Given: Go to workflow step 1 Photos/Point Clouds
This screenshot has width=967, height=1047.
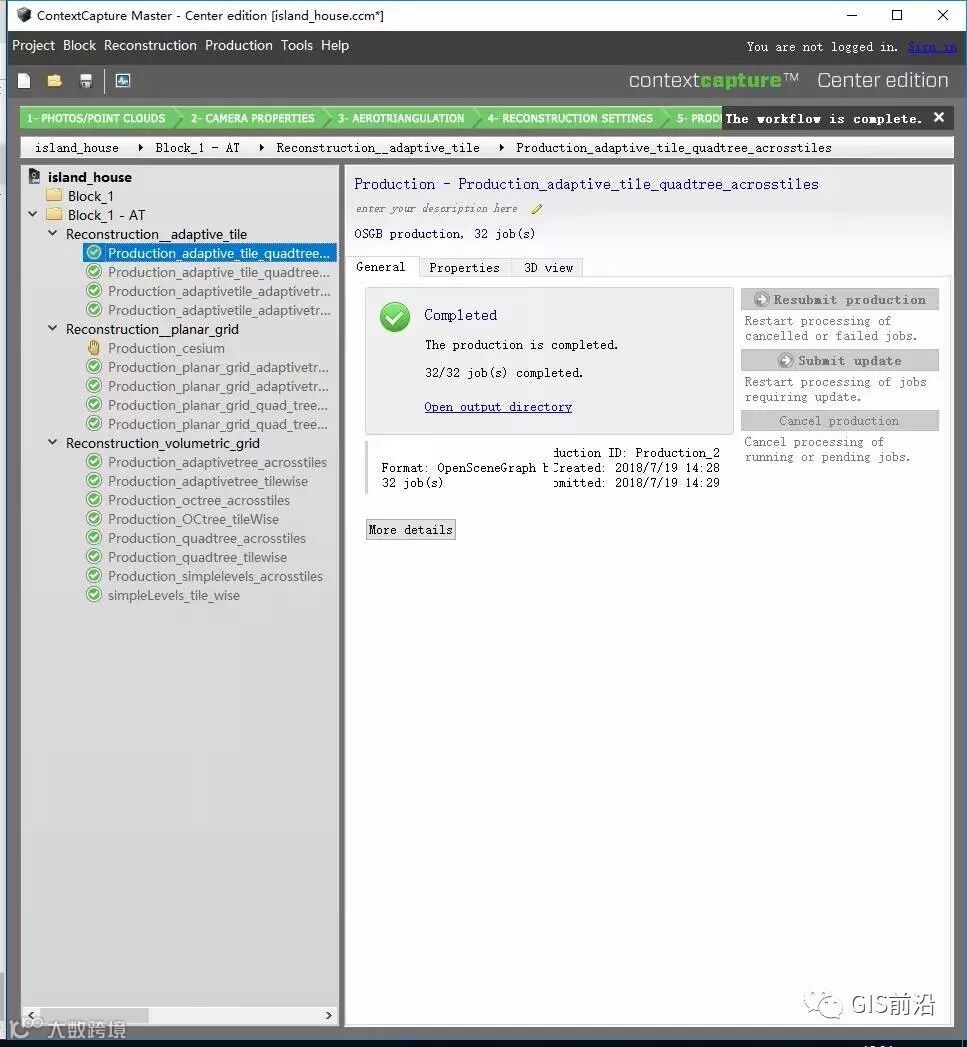Looking at the screenshot, I should coord(96,118).
